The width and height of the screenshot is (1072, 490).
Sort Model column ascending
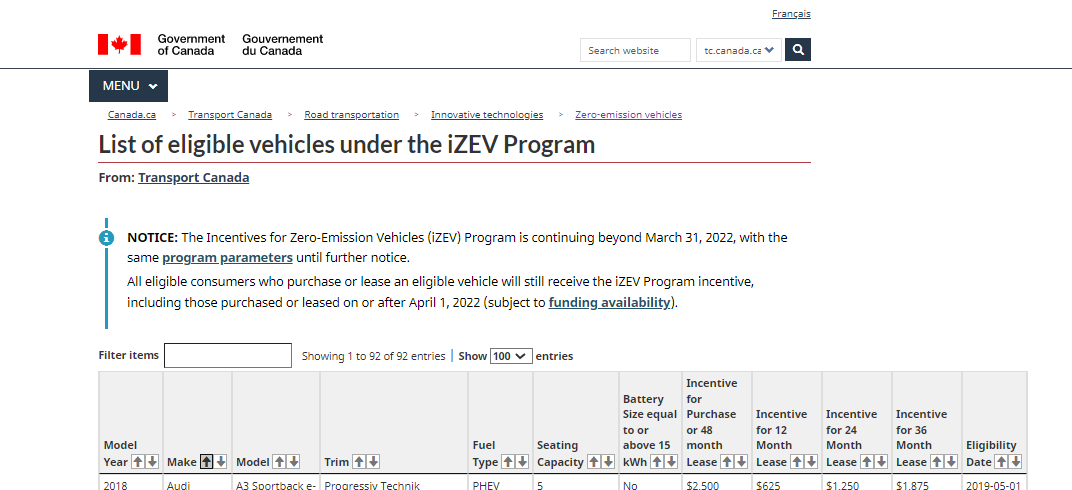(279, 462)
